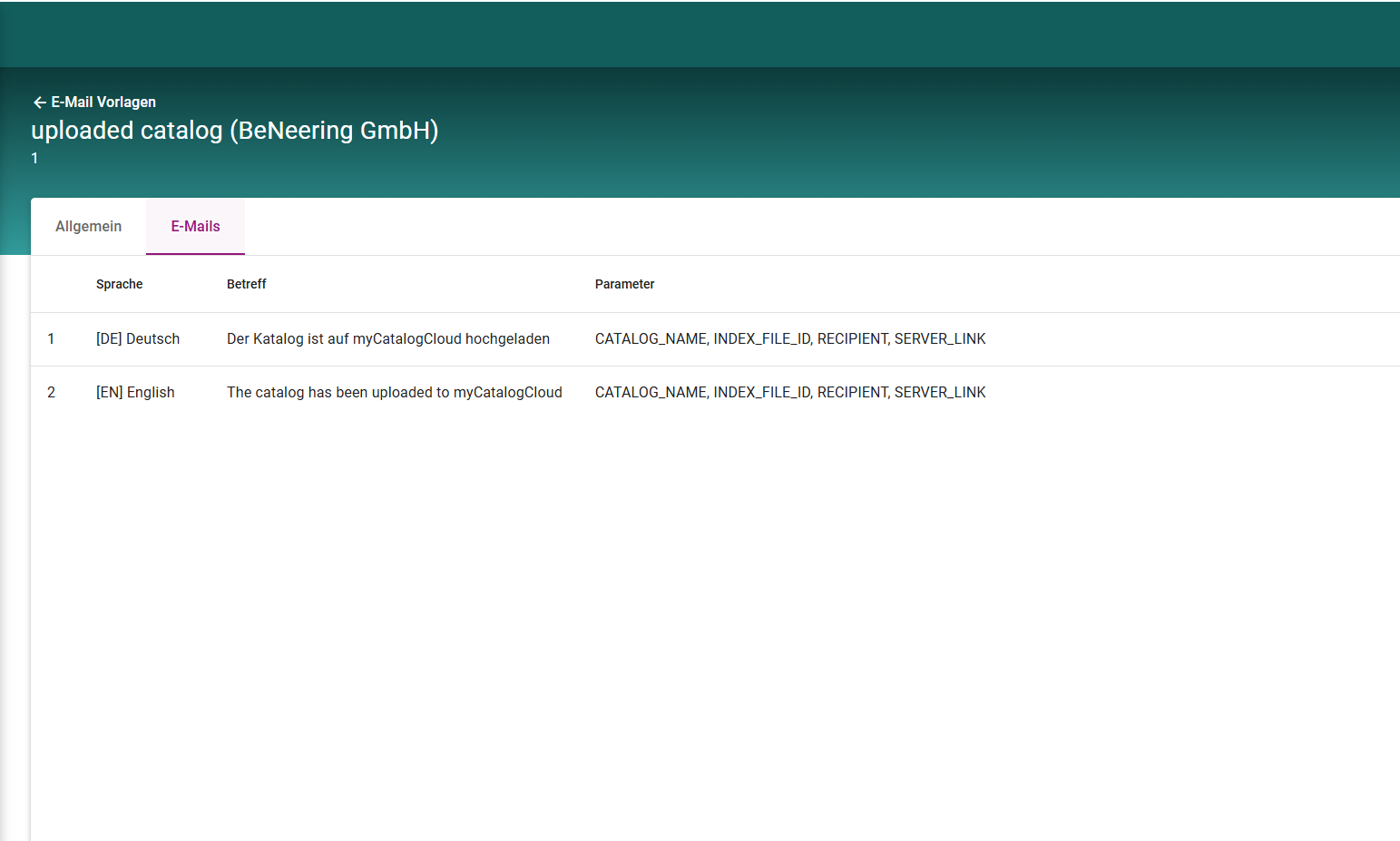Click the back arrow icon beside E-Mail Vorlagen
This screenshot has width=1400, height=841.
pos(39,103)
